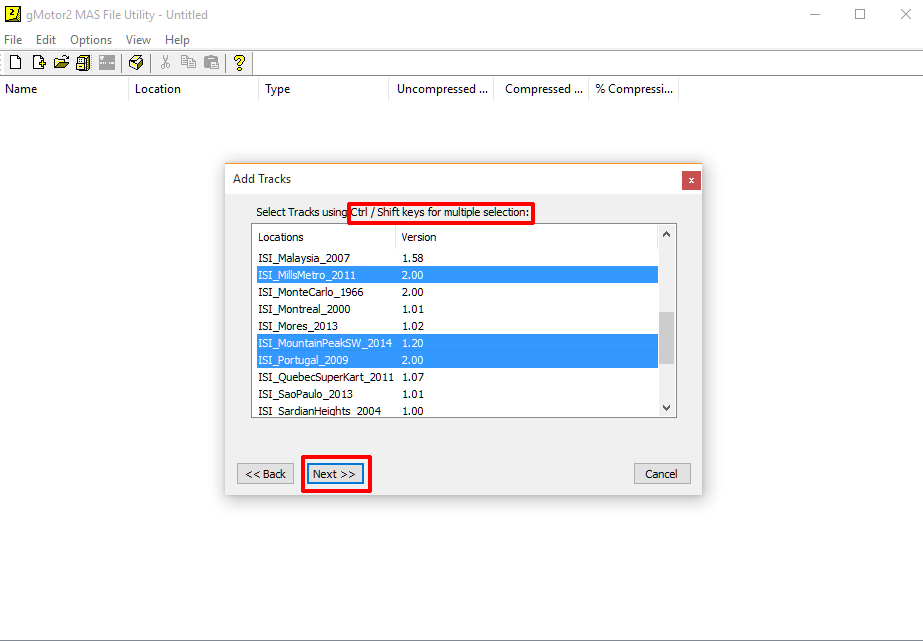Click version 1.58 in Malaysia row
Viewport: 923px width, 641px height.
[413, 258]
